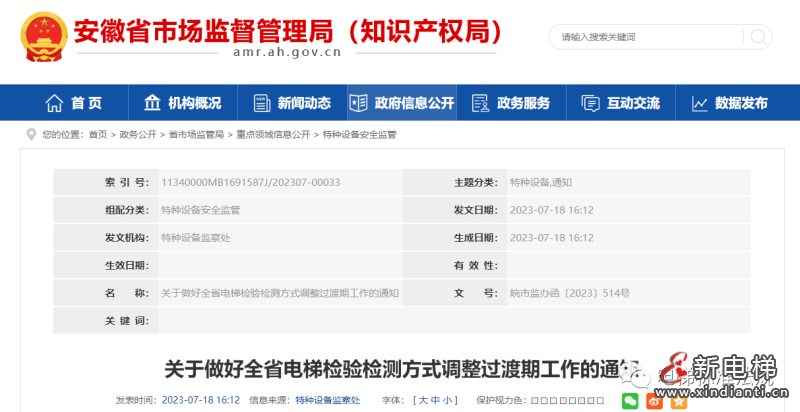Image resolution: width=800 pixels, height=412 pixels.
Task: Click the chart icon beside 数据发布
Action: (x=699, y=104)
